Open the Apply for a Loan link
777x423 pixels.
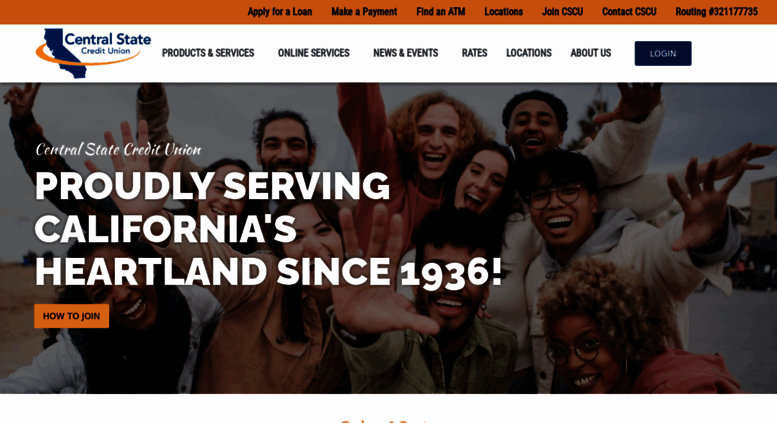pos(279,12)
